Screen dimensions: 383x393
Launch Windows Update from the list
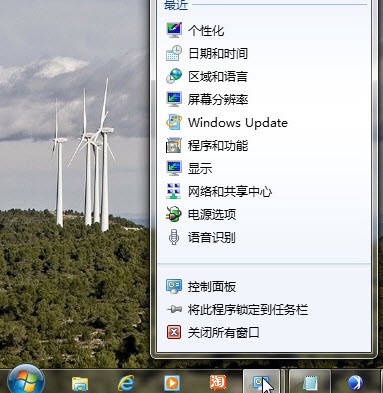click(264, 123)
